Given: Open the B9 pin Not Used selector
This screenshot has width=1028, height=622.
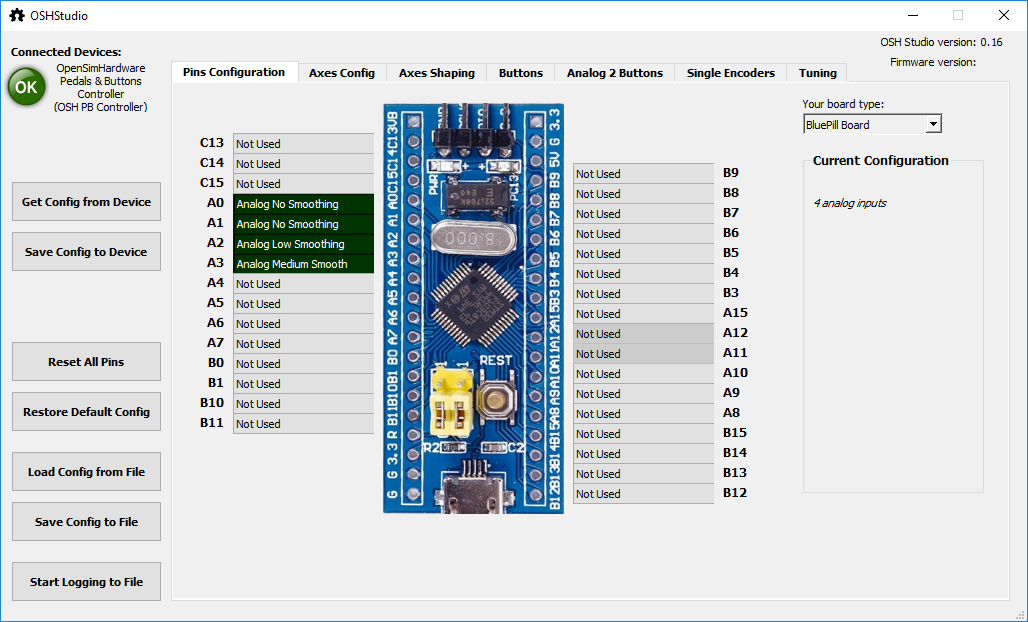Looking at the screenshot, I should click(x=643, y=174).
